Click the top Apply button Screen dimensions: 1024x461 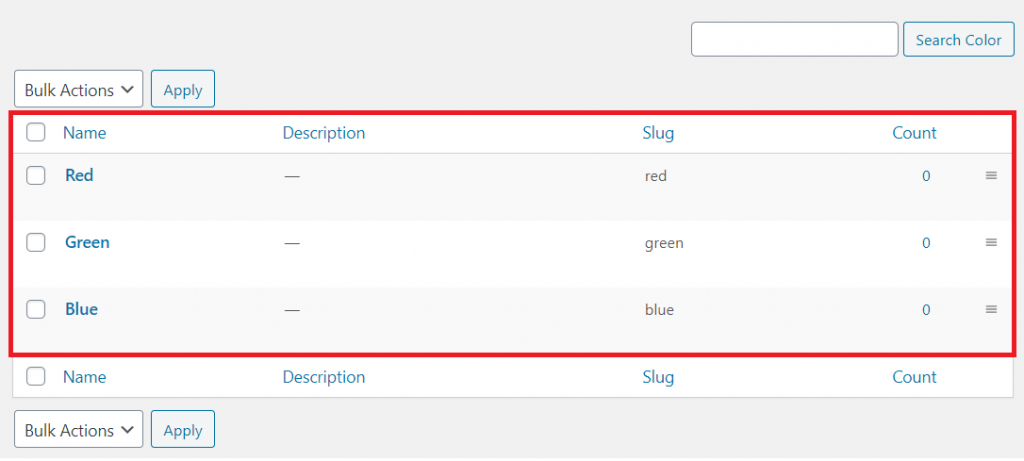click(183, 89)
